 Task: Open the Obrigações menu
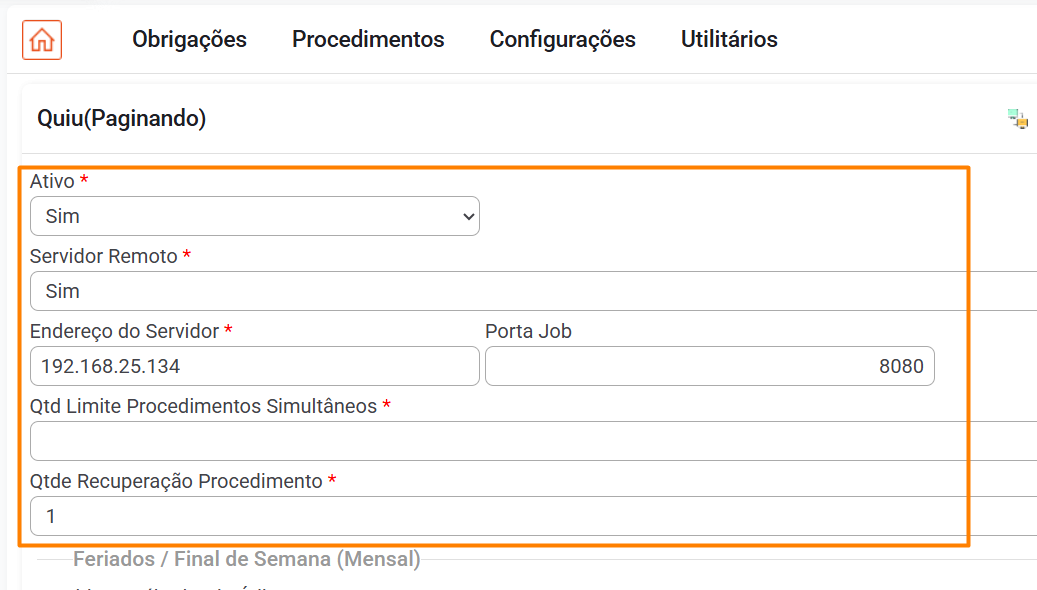189,39
